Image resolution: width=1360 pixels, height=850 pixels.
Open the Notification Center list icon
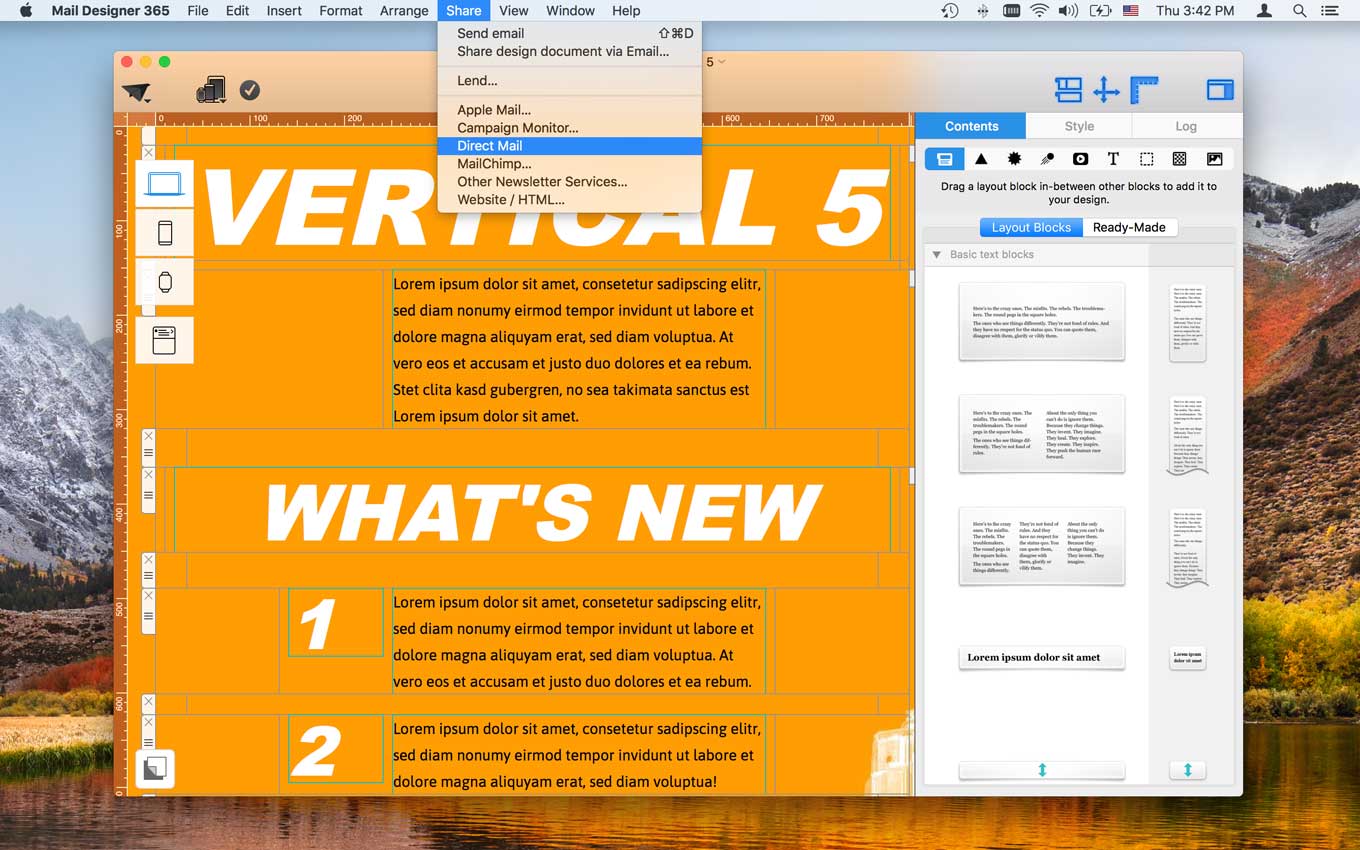pos(1329,11)
